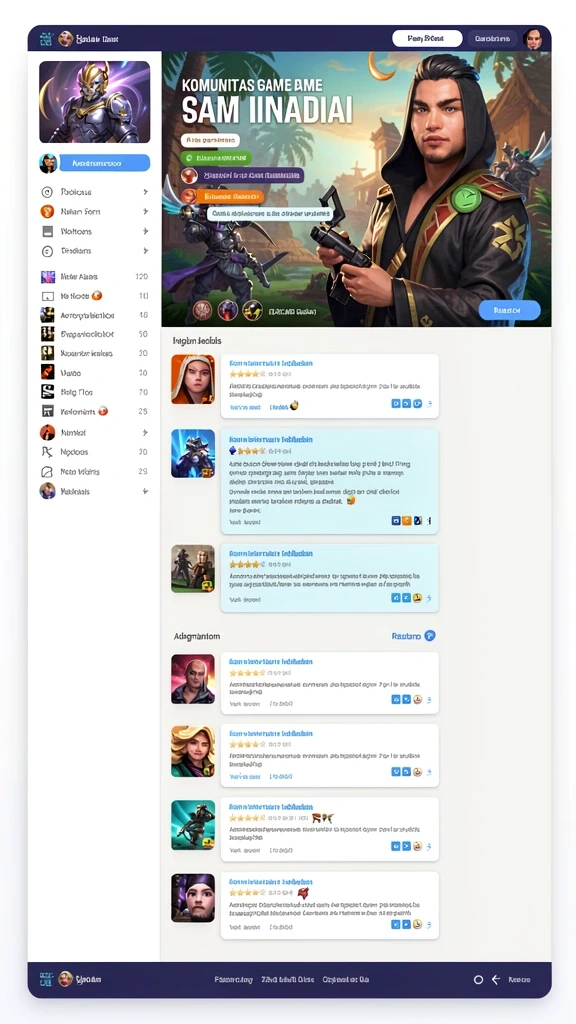Open the title link of the hooded-orange post
The width and height of the screenshot is (576, 1024).
coord(271,363)
